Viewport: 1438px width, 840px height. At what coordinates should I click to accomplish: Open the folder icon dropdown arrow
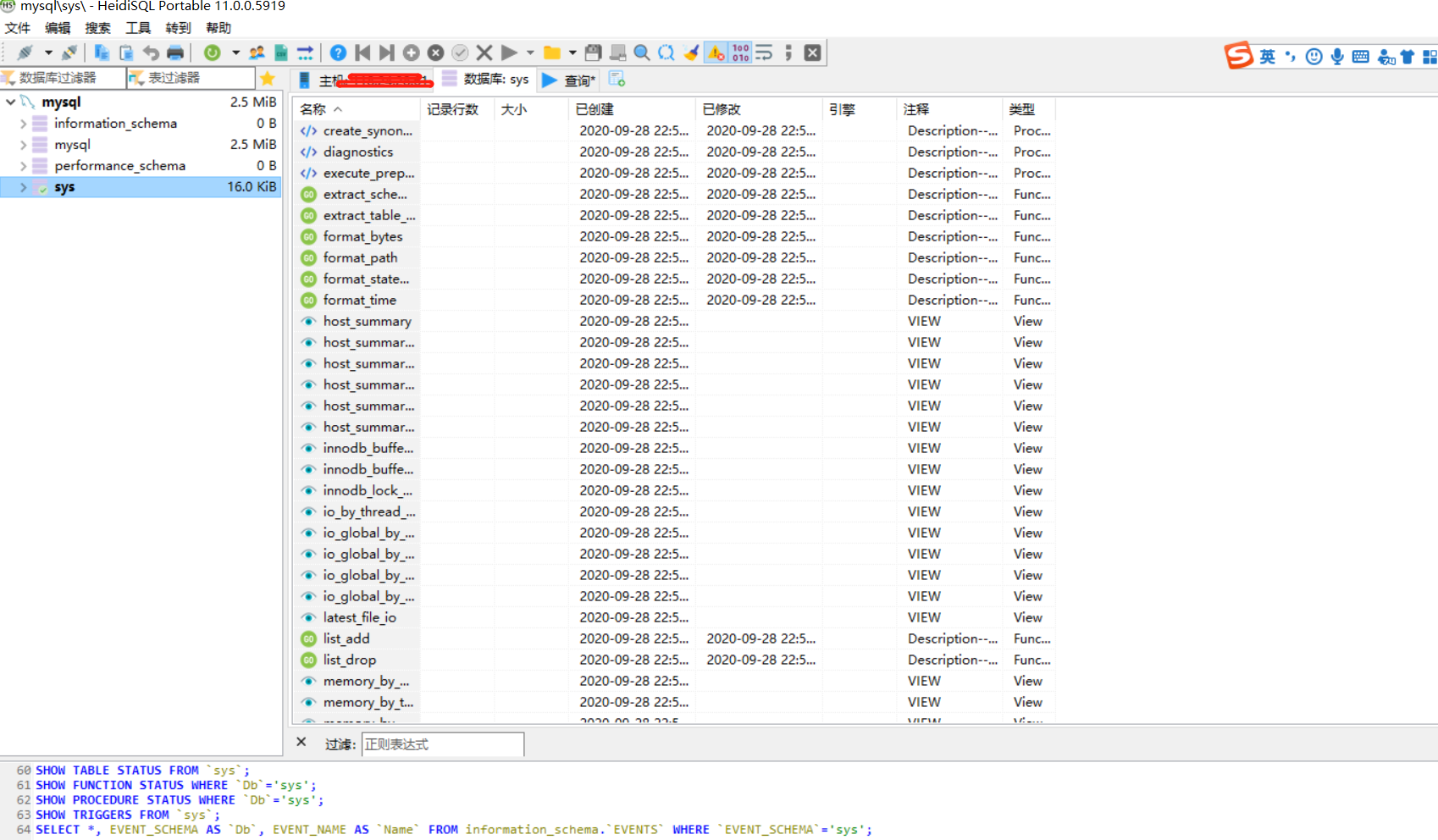pyautogui.click(x=572, y=52)
